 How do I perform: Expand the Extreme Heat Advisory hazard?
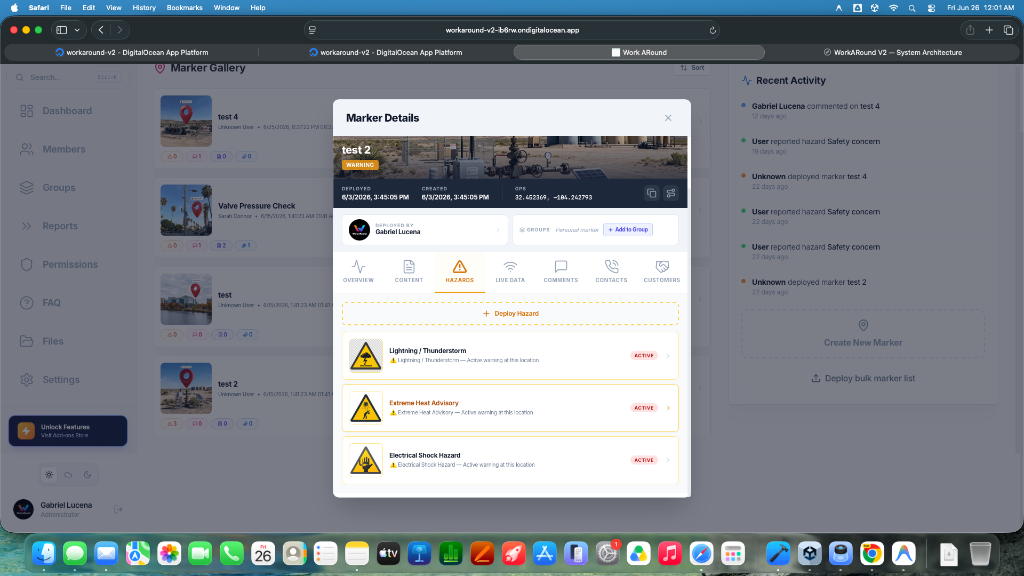[510, 408]
